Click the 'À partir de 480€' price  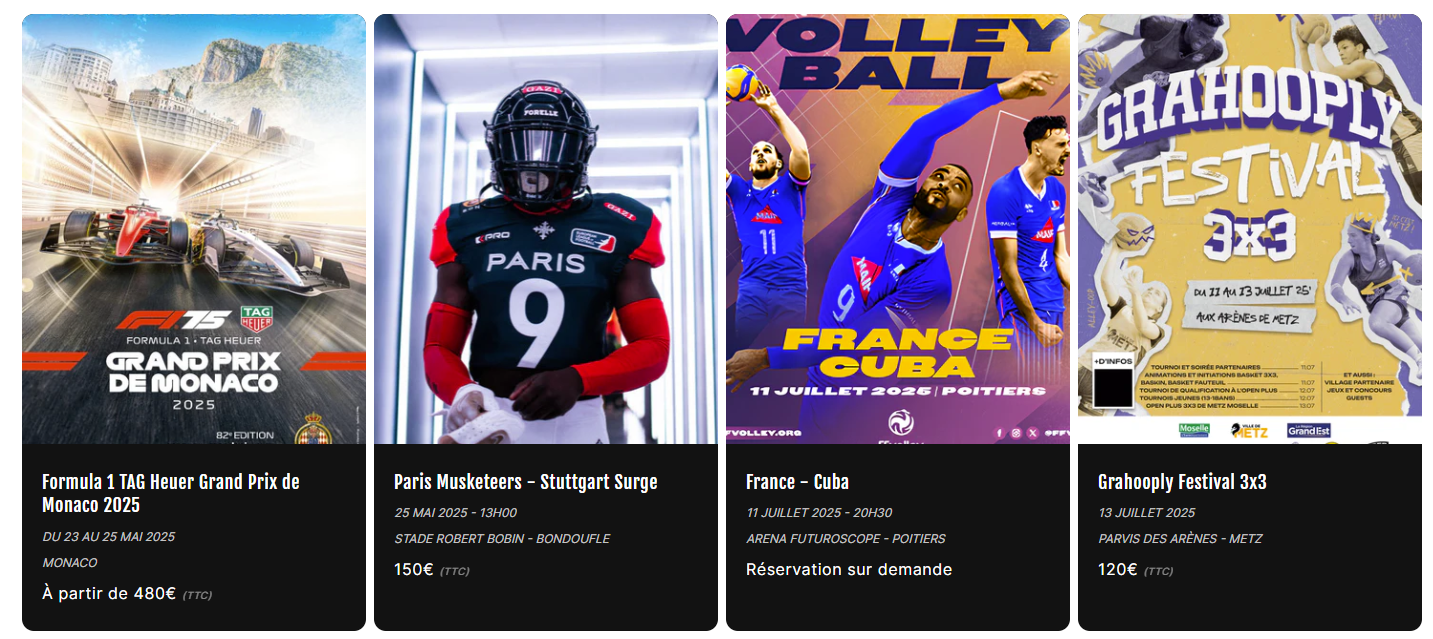(109, 594)
